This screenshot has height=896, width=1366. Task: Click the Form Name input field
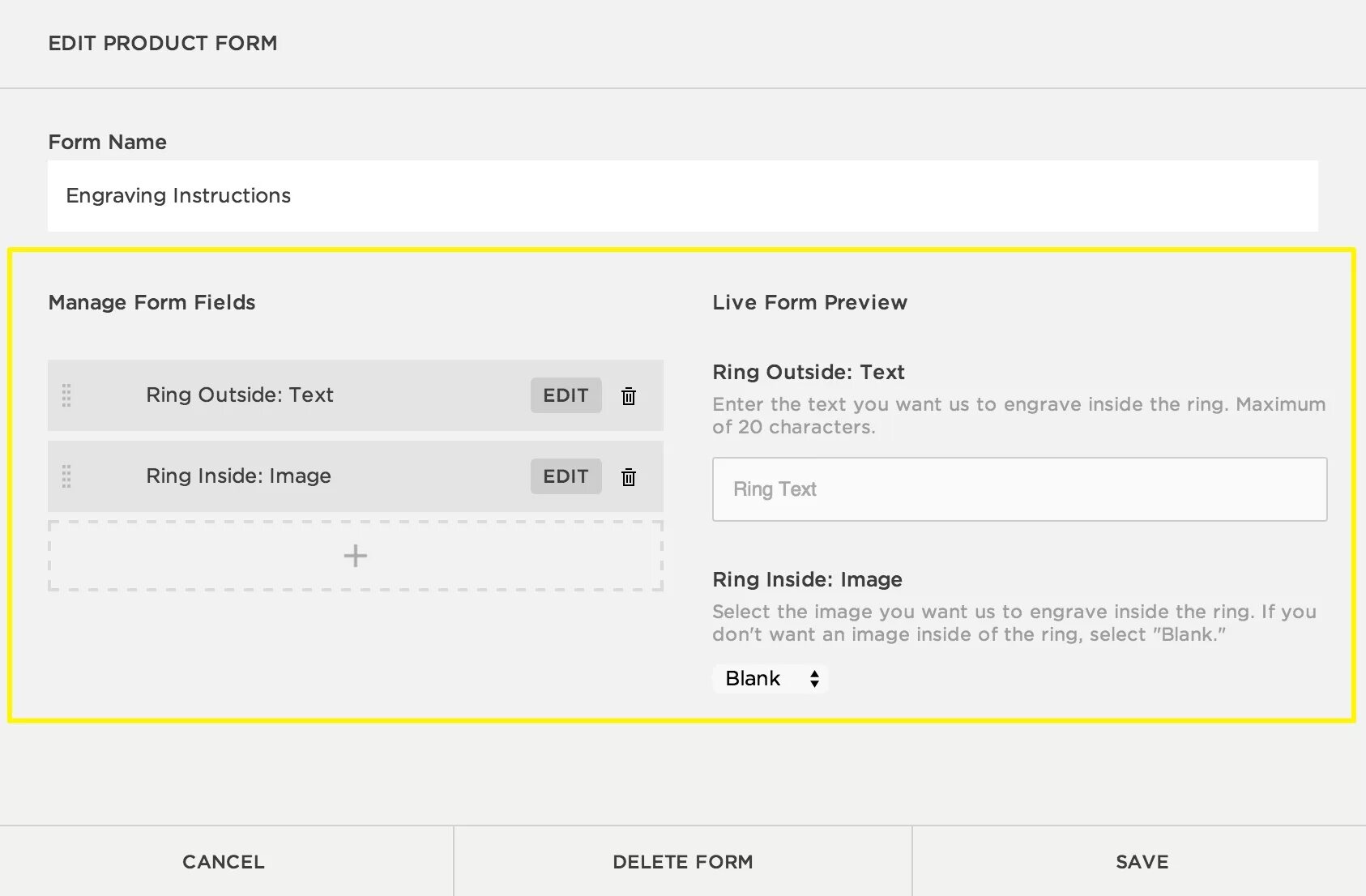point(682,196)
